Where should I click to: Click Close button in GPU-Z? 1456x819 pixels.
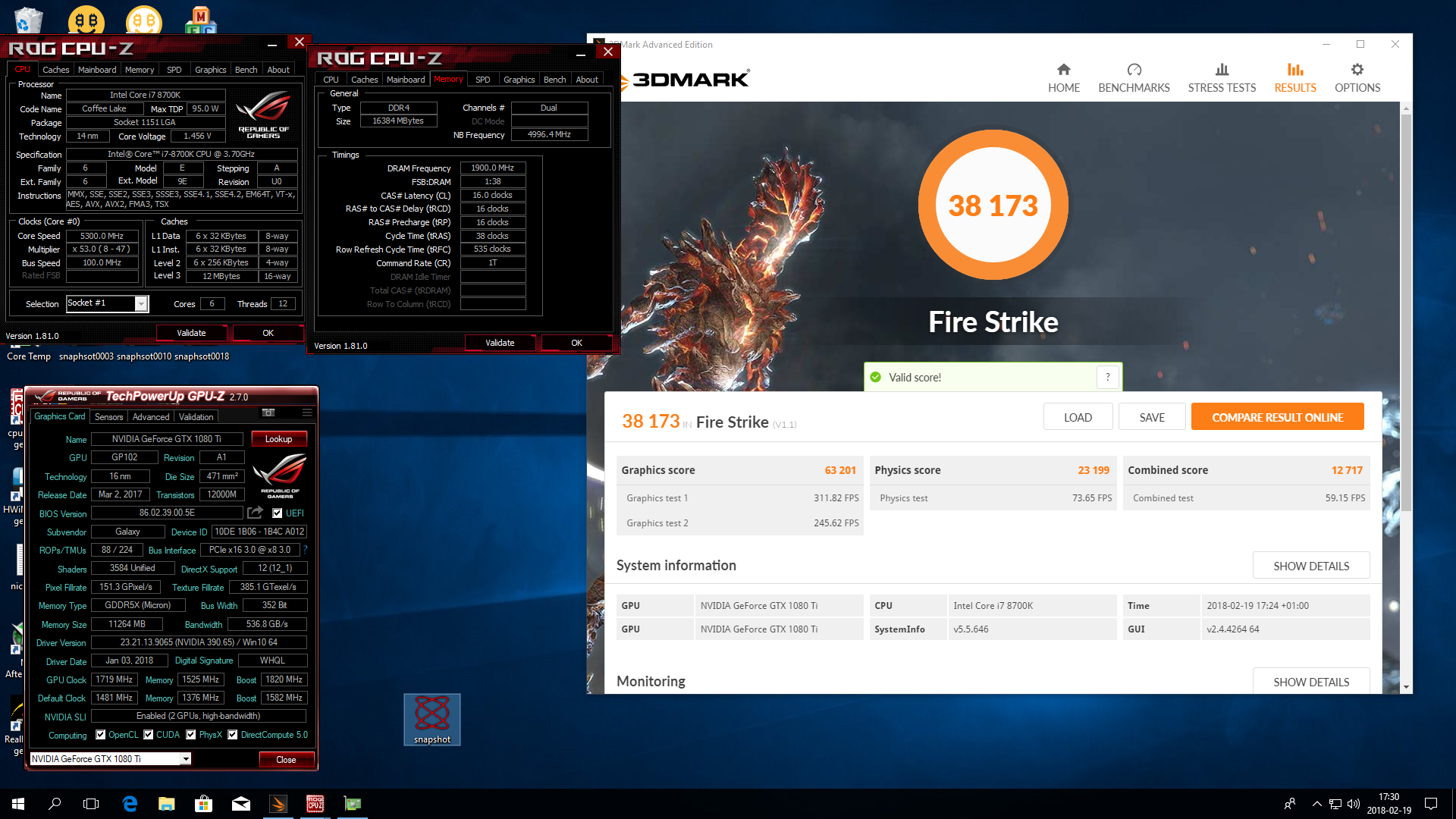tap(286, 759)
